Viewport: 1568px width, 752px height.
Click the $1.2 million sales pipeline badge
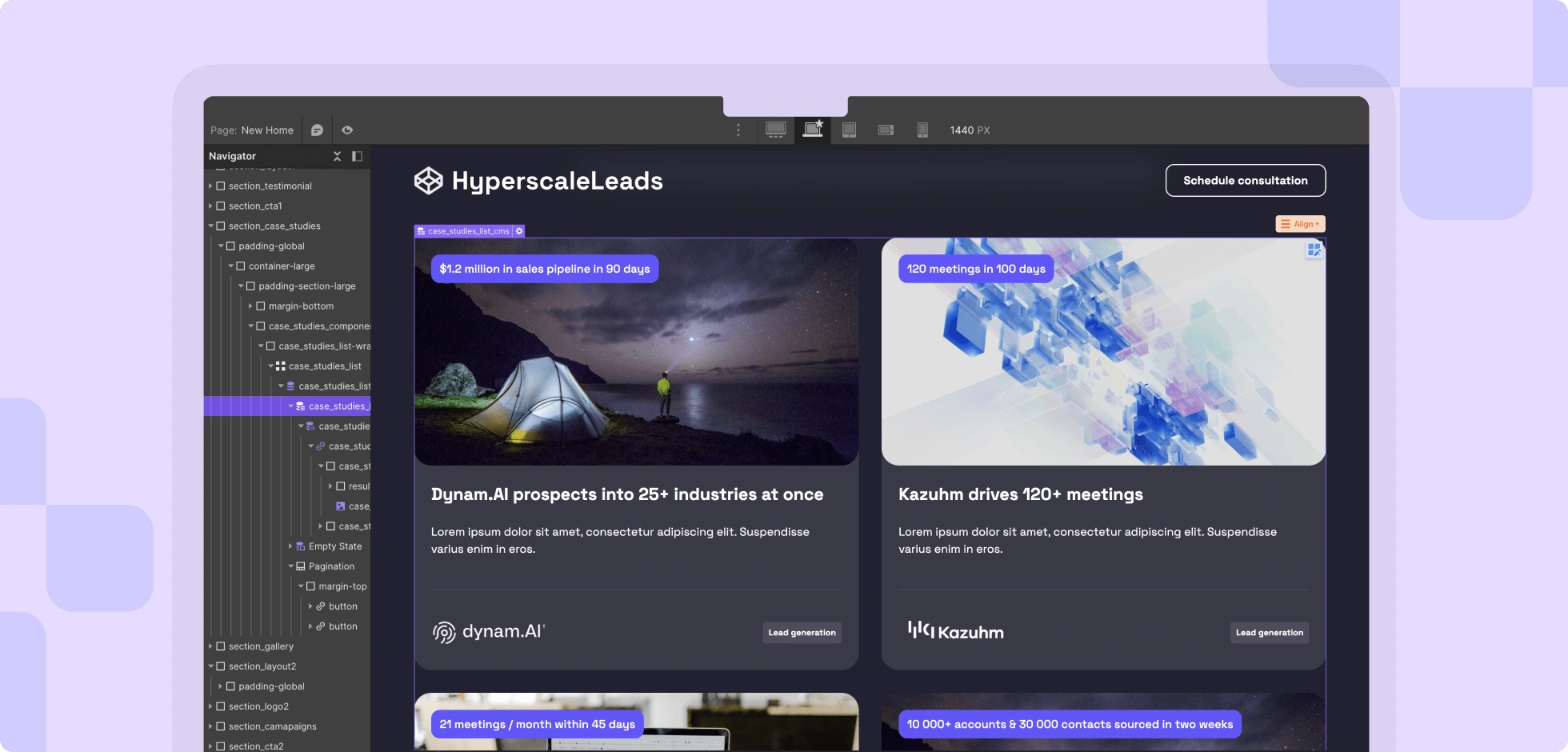545,269
